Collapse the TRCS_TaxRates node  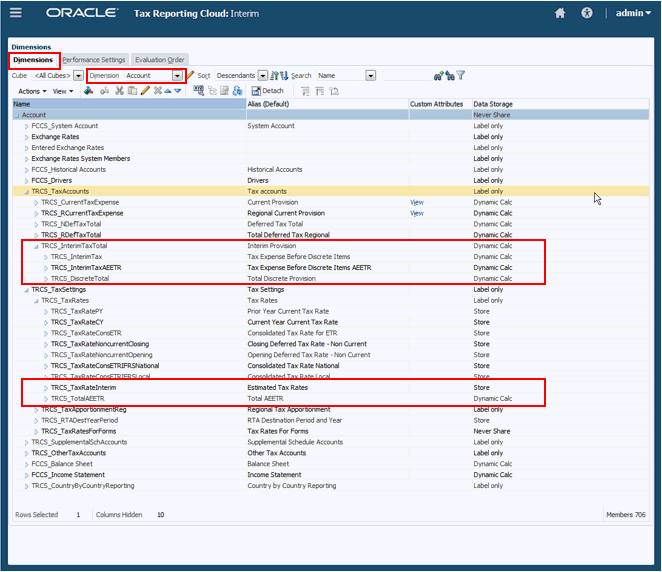pos(36,301)
